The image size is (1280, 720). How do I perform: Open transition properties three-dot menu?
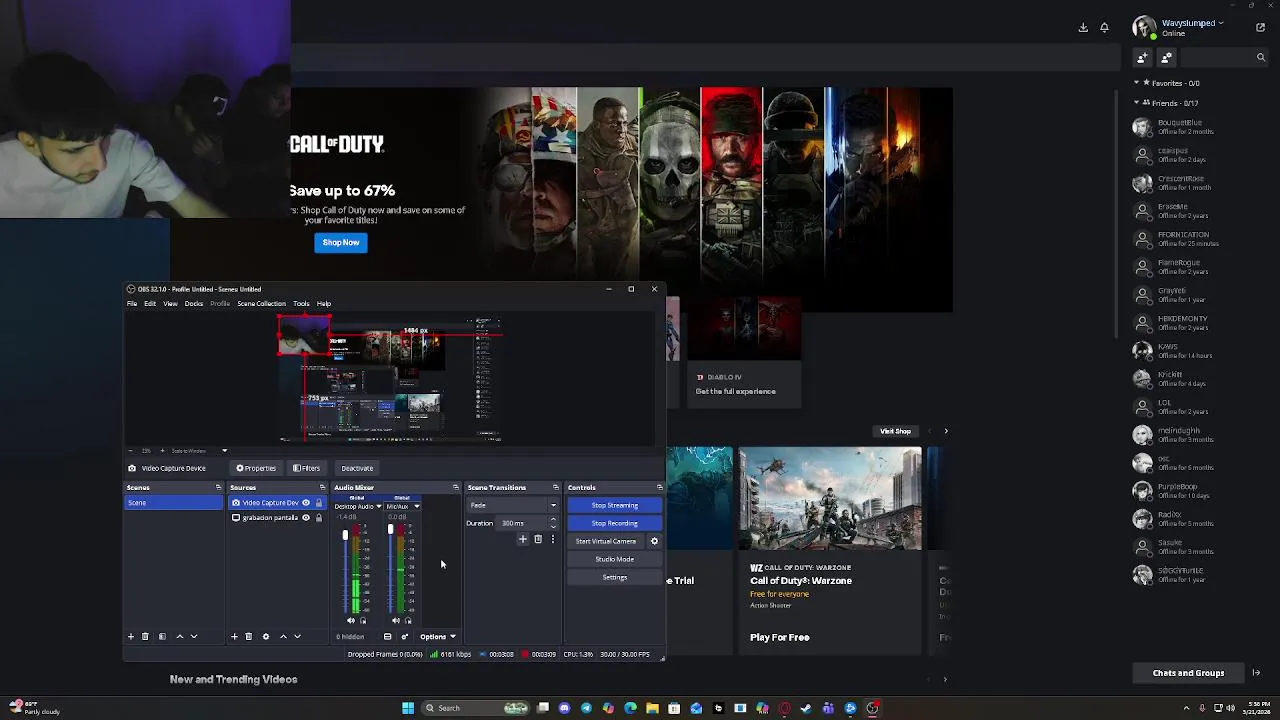pos(552,540)
